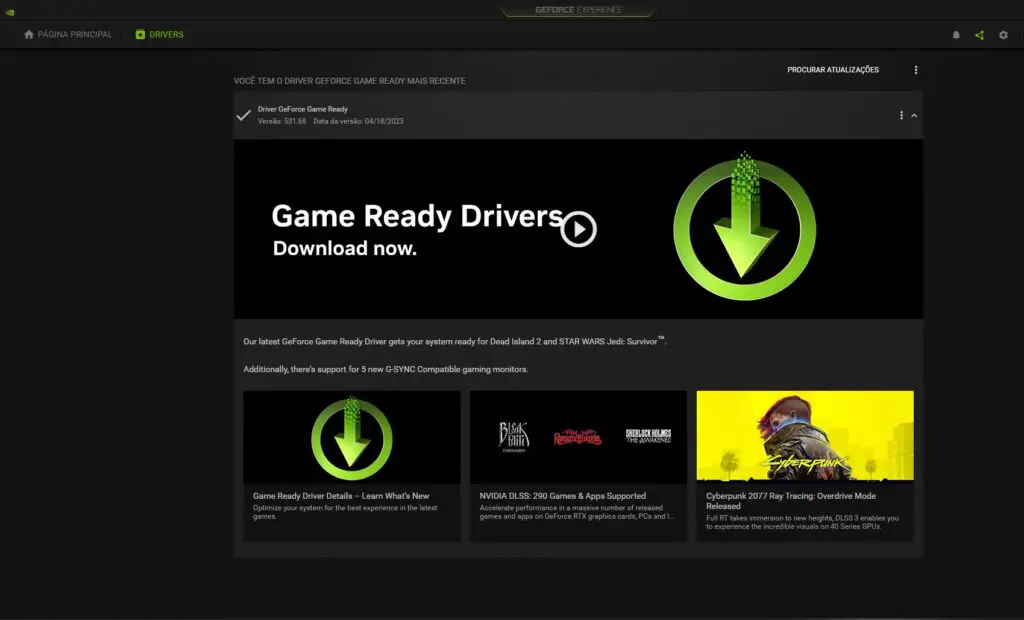Viewport: 1024px width, 620px height.
Task: Open the driver entry's three-dot options menu
Action: point(901,115)
